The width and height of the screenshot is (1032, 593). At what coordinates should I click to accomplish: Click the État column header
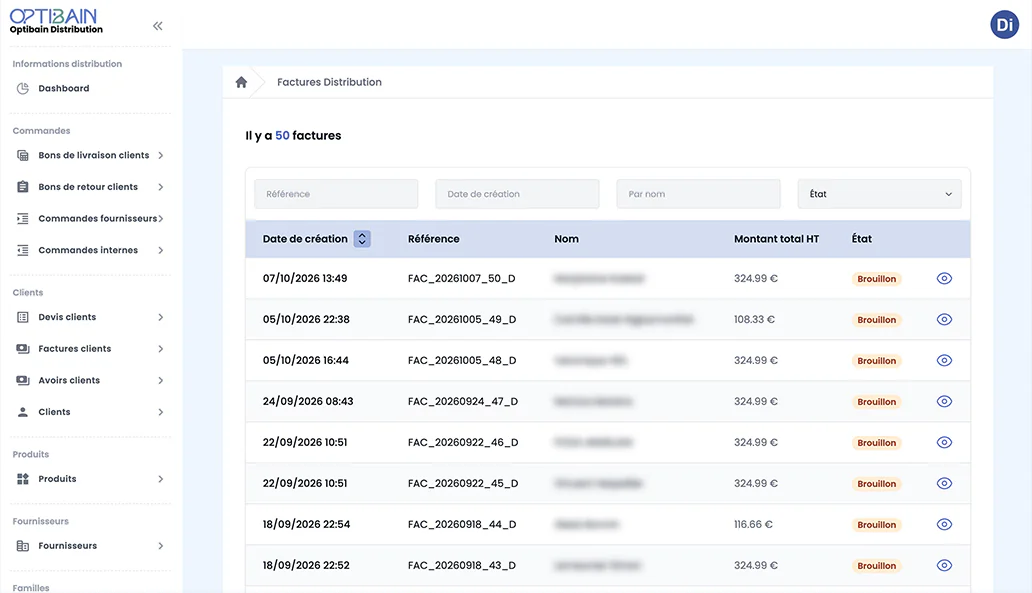[862, 239]
